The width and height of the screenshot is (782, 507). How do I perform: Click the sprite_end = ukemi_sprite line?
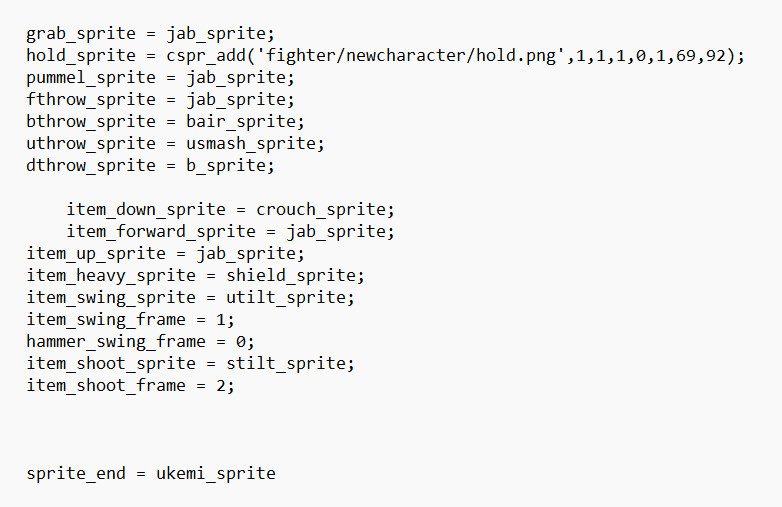tap(151, 474)
